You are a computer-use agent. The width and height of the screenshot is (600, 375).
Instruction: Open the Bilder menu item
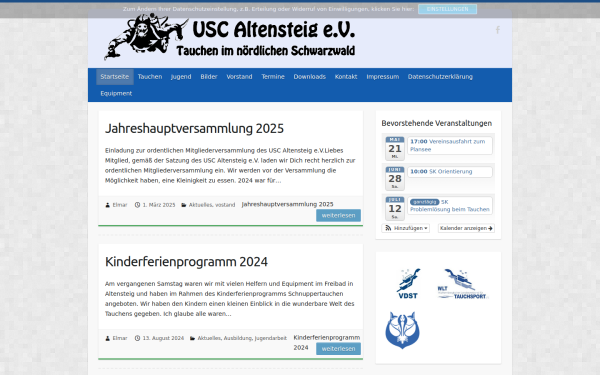coord(209,77)
